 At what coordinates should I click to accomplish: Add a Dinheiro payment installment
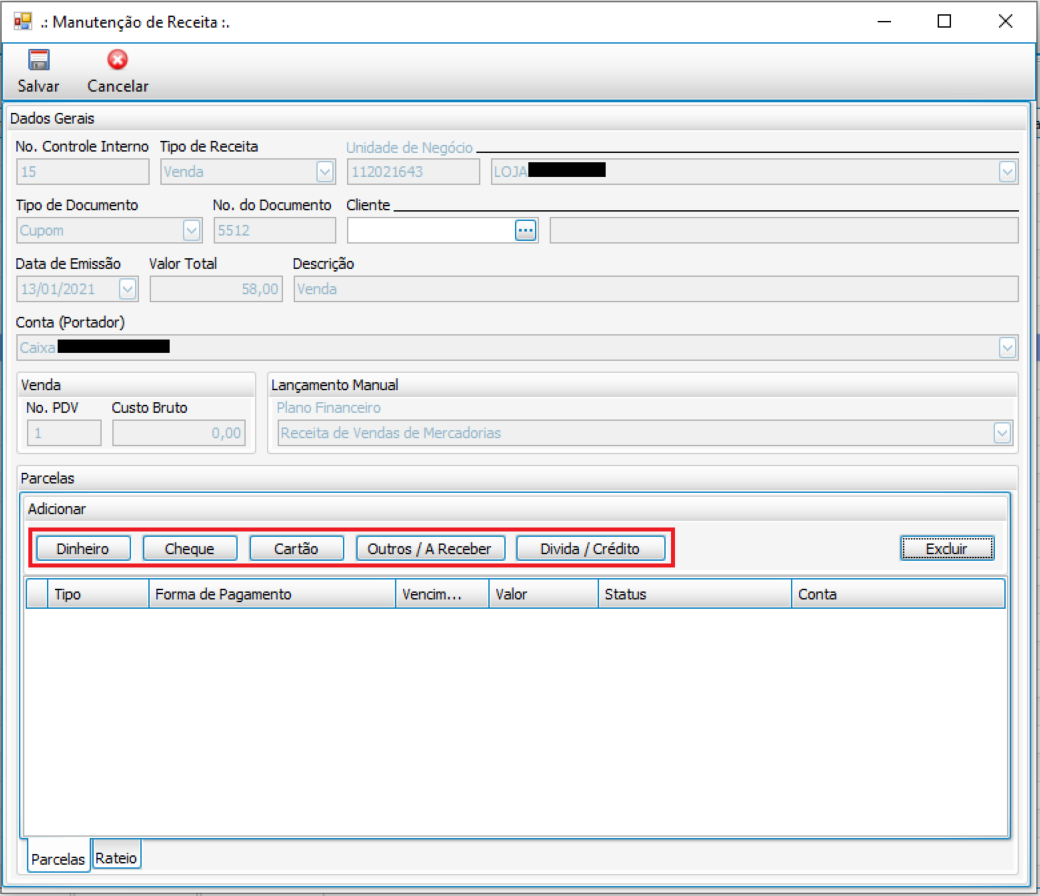point(83,548)
